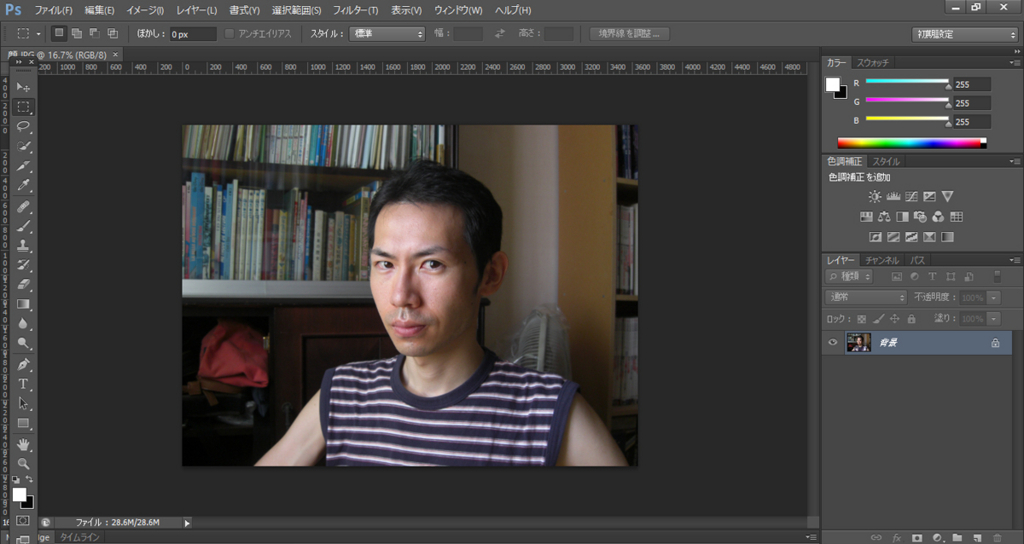Toggle lock transparent pixels

[861, 319]
